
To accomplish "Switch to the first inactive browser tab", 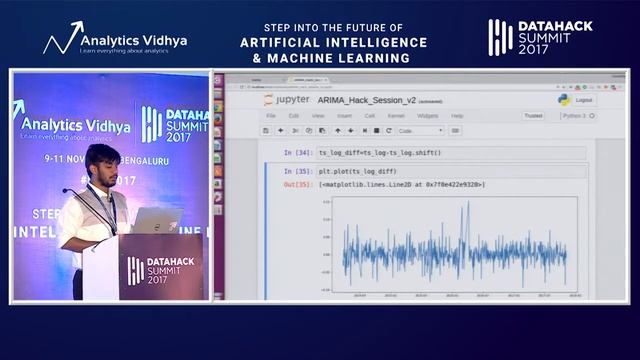I will [257, 80].
